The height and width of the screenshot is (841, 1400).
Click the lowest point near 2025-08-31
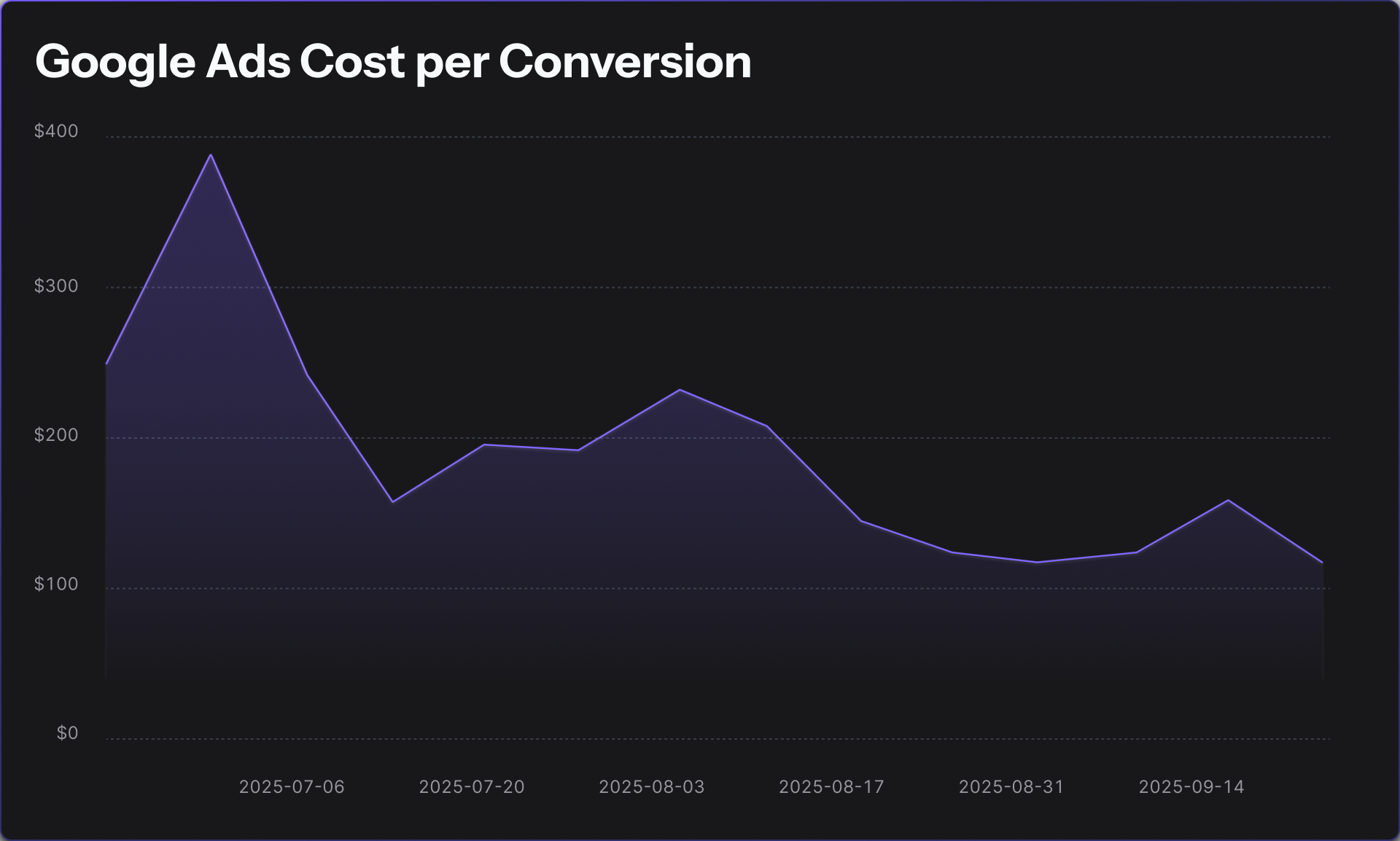click(x=1038, y=562)
